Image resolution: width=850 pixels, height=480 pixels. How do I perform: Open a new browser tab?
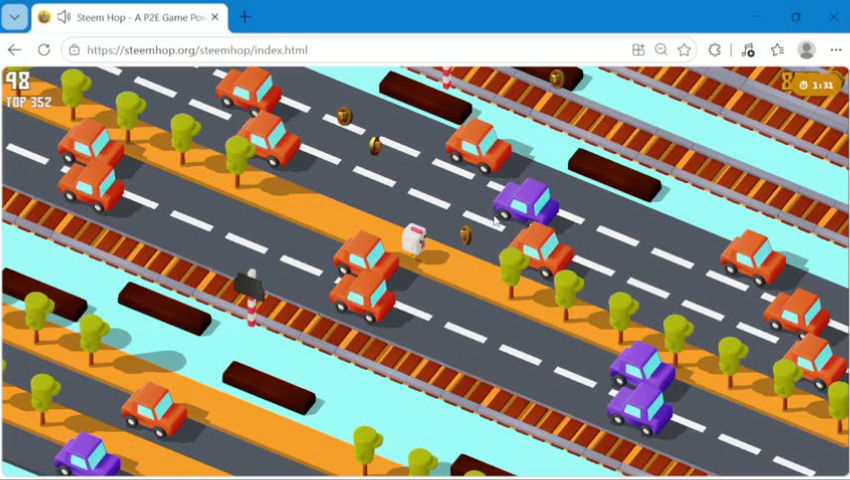coord(245,17)
